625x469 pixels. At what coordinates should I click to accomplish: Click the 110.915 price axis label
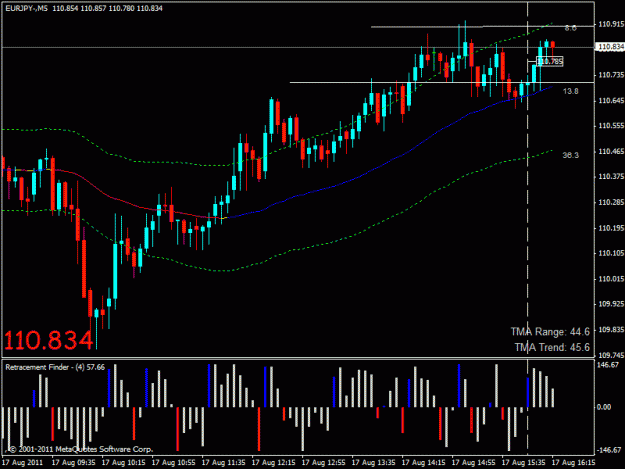[x=611, y=24]
